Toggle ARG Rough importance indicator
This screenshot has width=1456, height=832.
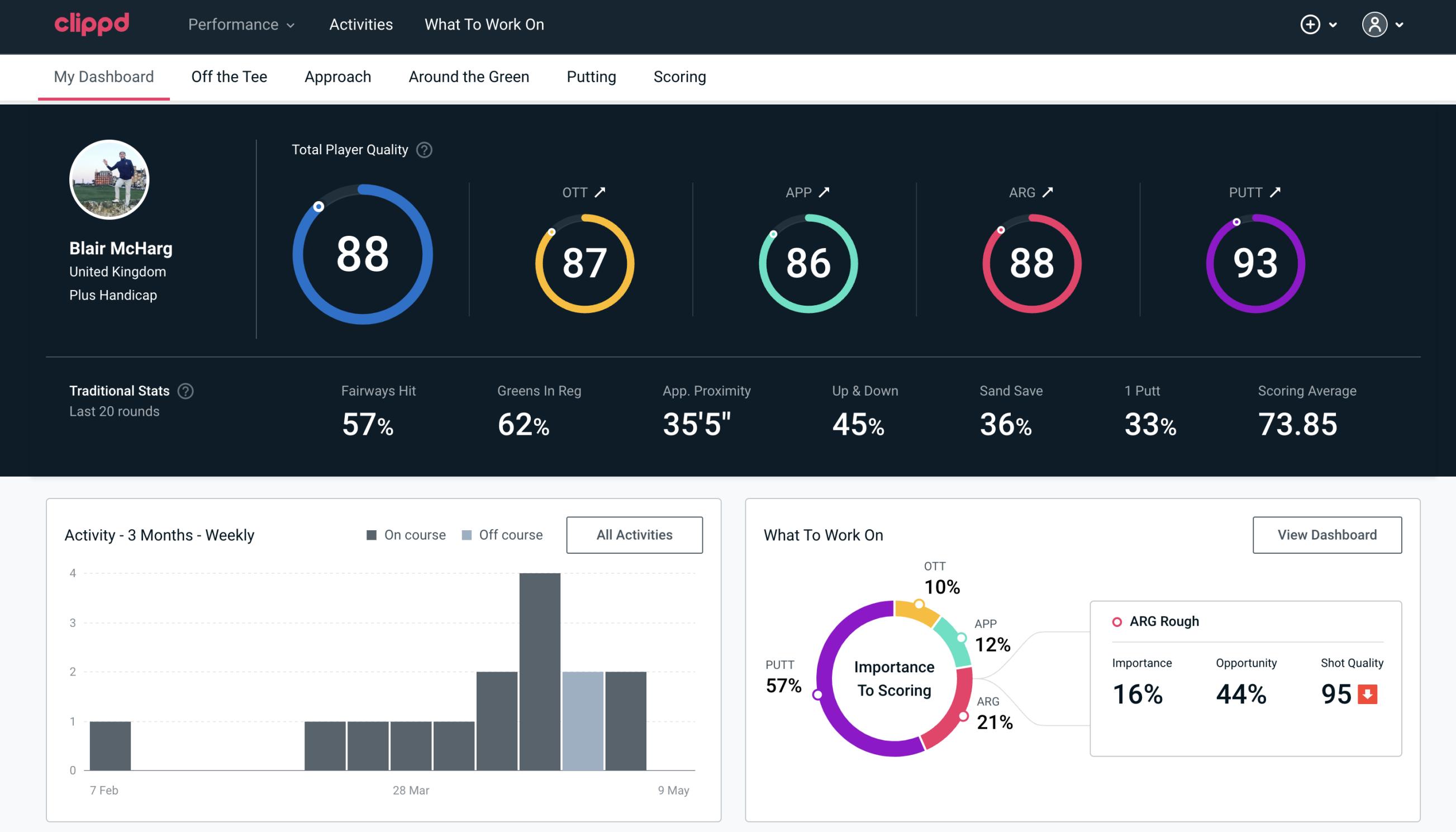click(x=1117, y=621)
